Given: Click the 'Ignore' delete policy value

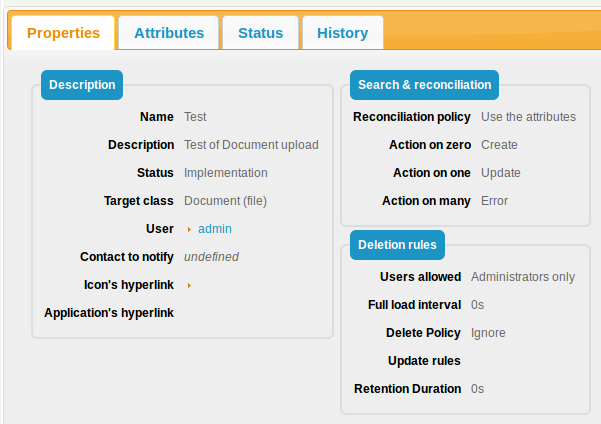Looking at the screenshot, I should coord(488,333).
